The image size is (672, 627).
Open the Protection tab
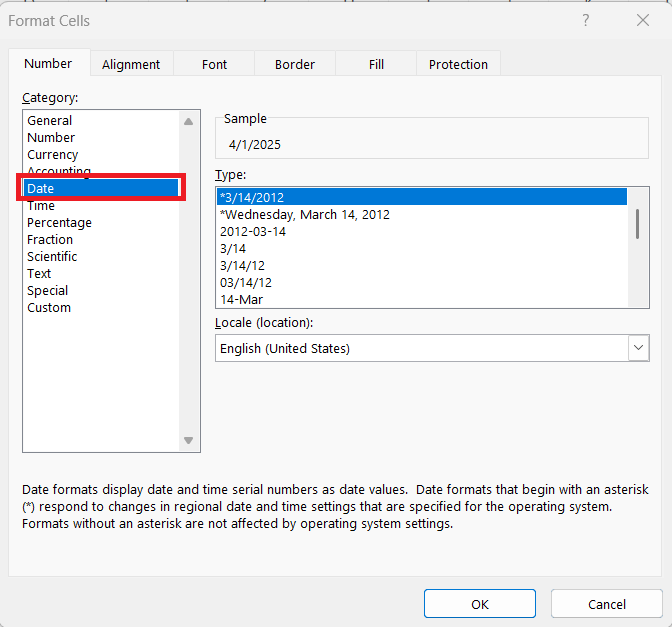(x=458, y=64)
